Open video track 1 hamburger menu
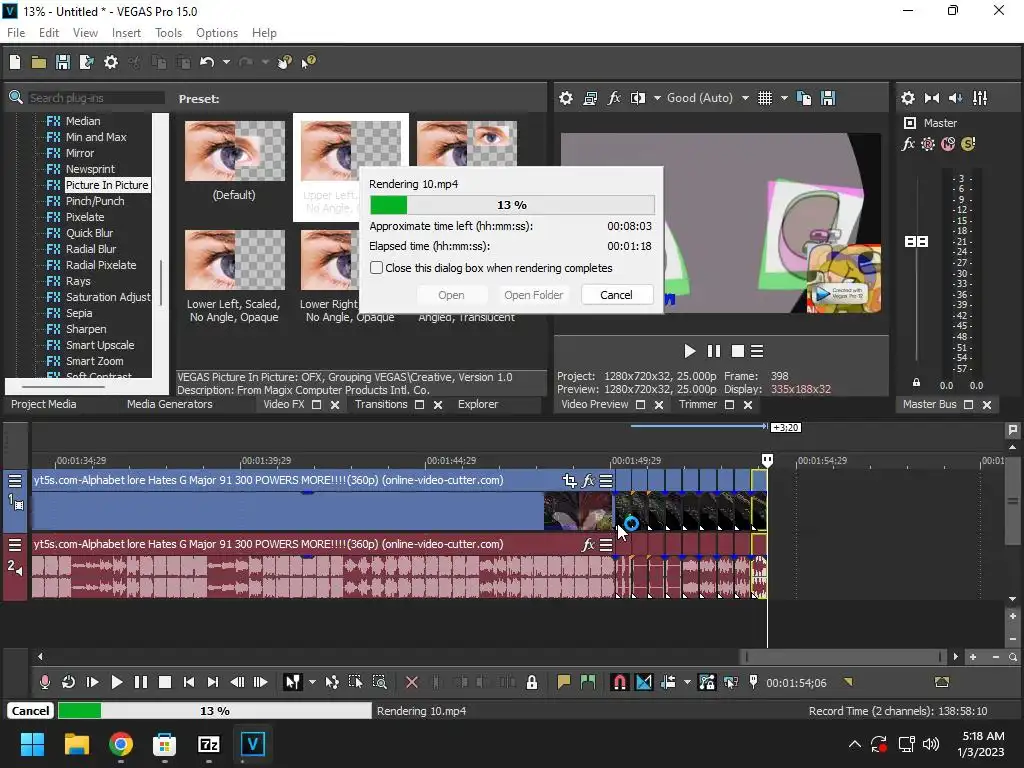This screenshot has width=1024, height=768. pyautogui.click(x=14, y=481)
